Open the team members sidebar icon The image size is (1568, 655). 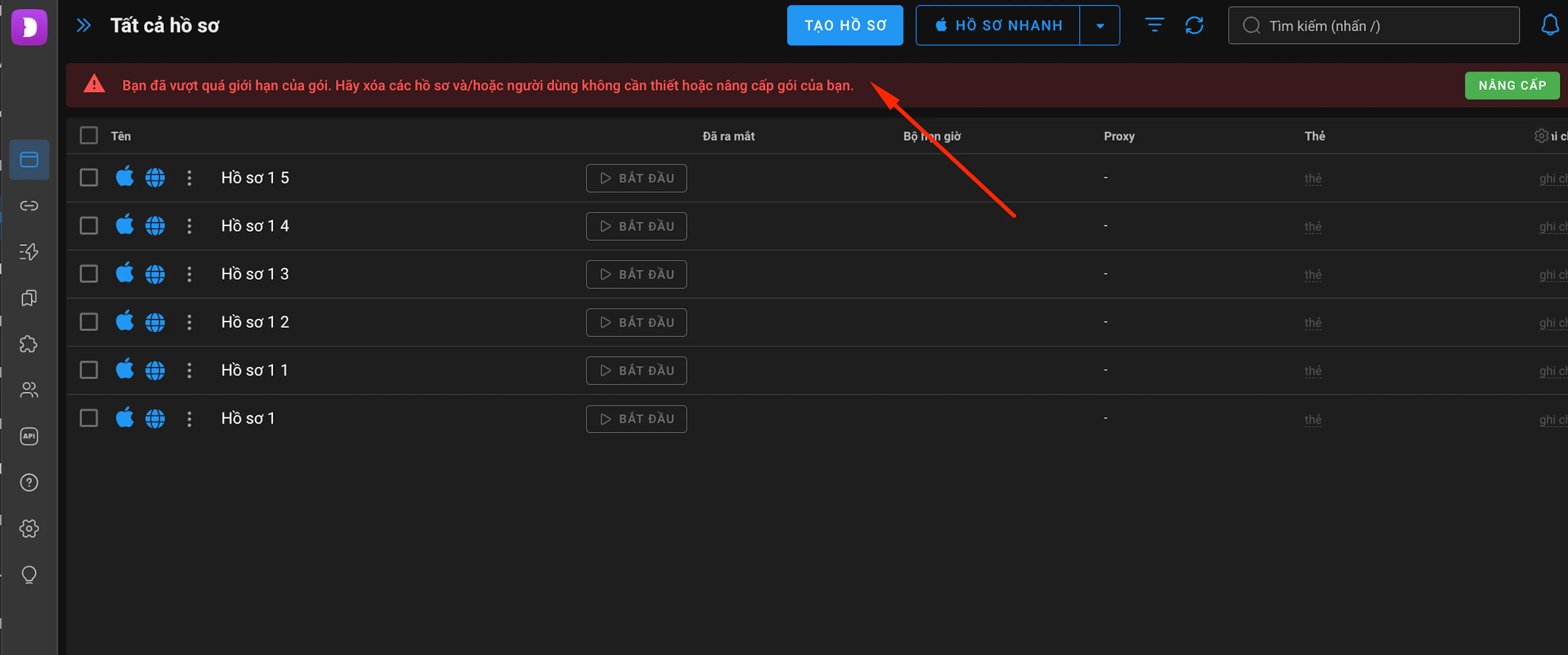tap(29, 390)
